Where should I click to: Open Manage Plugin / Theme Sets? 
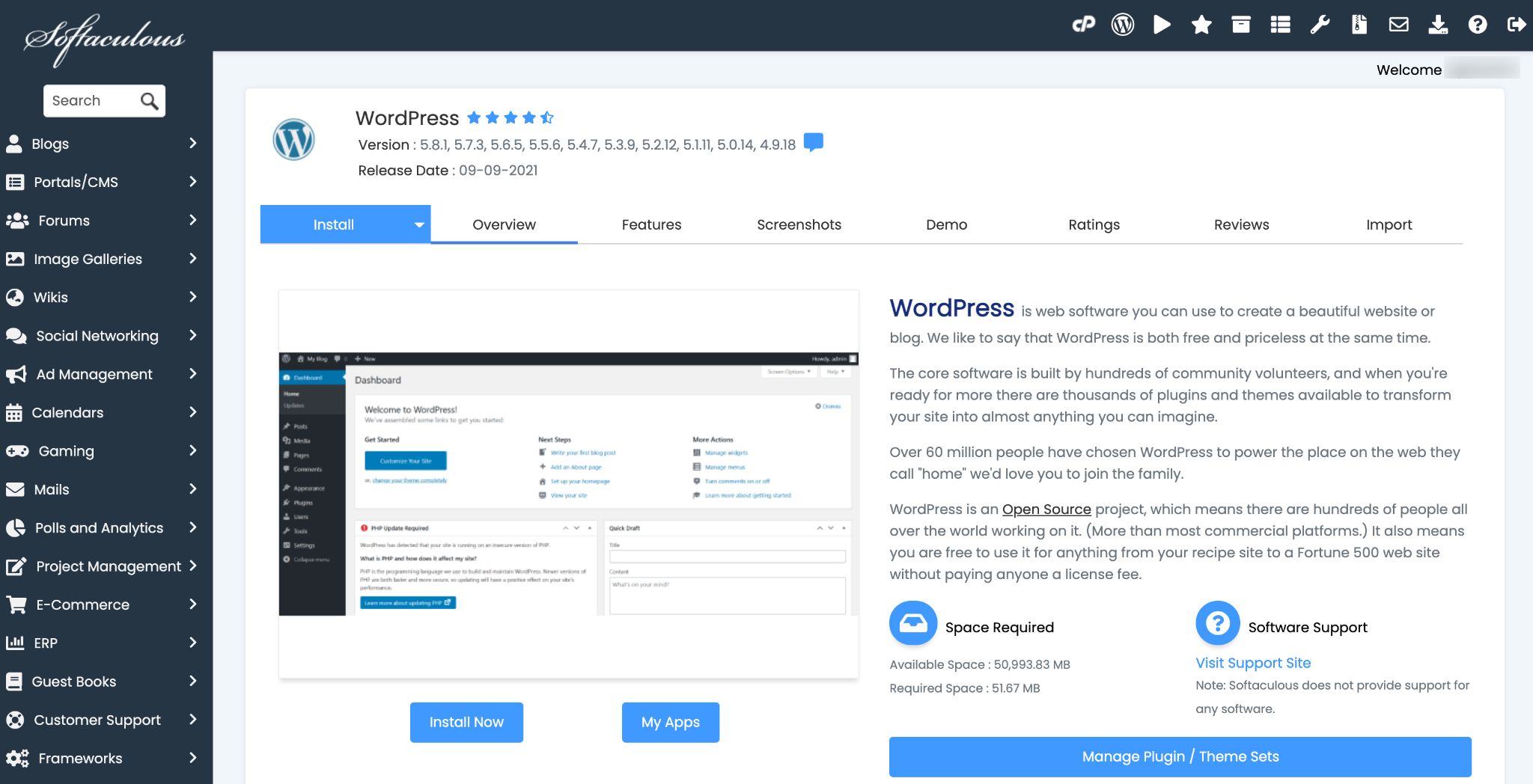tap(1180, 756)
